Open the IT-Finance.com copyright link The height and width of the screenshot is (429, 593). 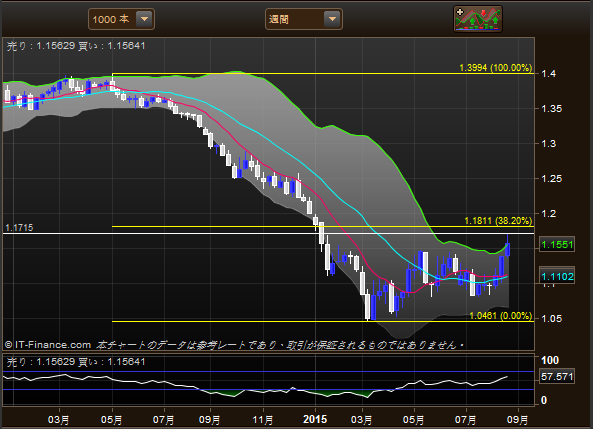pyautogui.click(x=48, y=345)
